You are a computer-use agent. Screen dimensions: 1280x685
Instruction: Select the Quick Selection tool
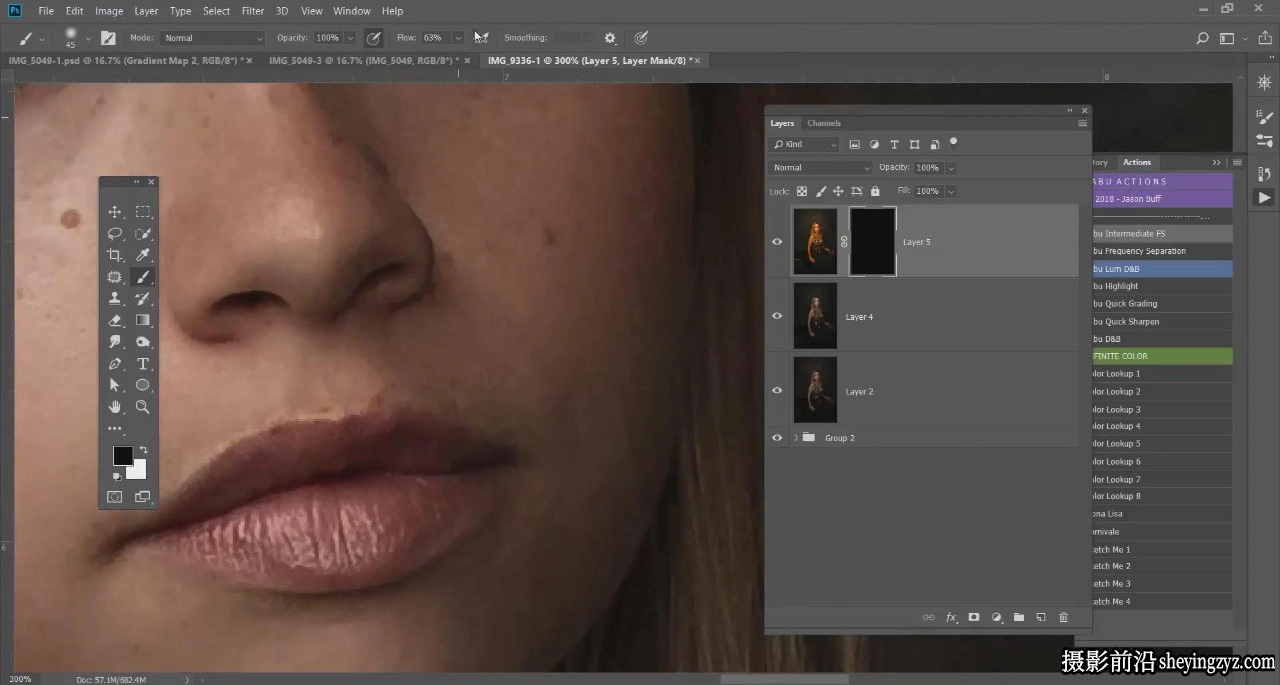143,234
